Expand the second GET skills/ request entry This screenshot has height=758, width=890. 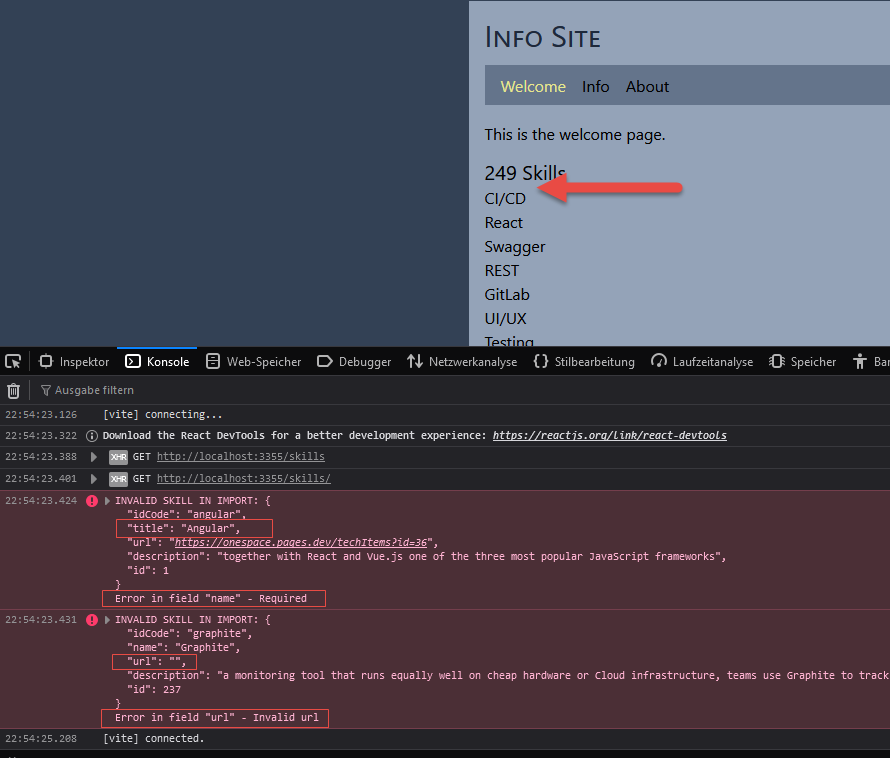click(x=94, y=479)
